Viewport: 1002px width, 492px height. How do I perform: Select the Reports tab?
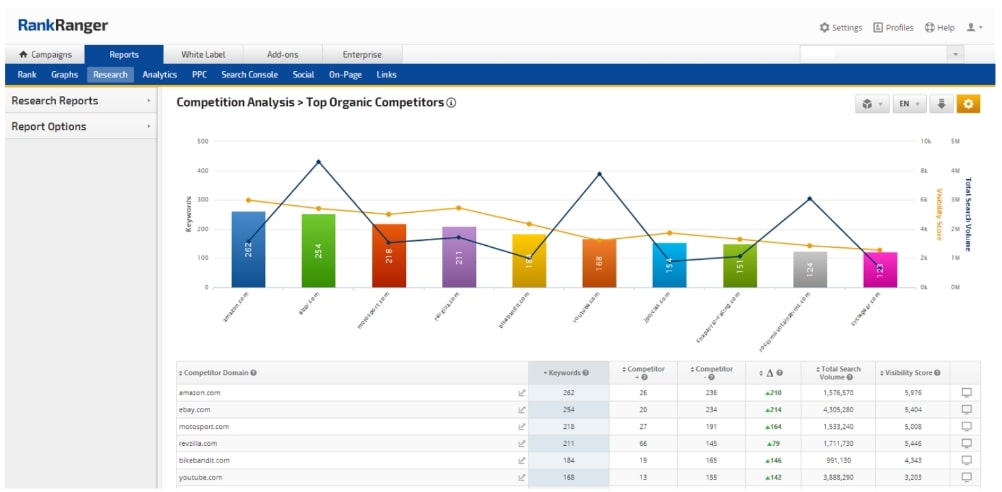coord(124,54)
